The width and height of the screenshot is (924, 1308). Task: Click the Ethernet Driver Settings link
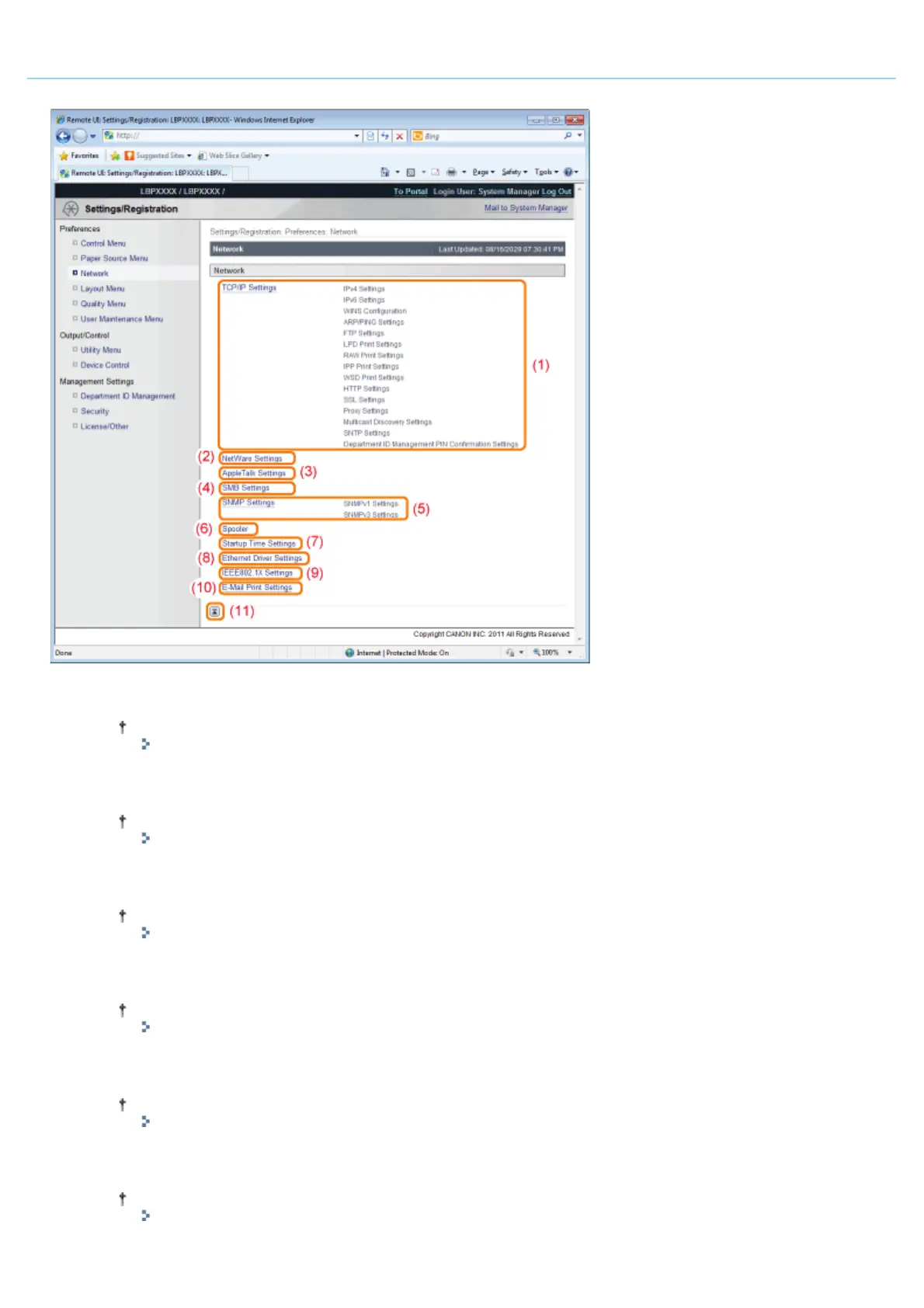pos(262,558)
